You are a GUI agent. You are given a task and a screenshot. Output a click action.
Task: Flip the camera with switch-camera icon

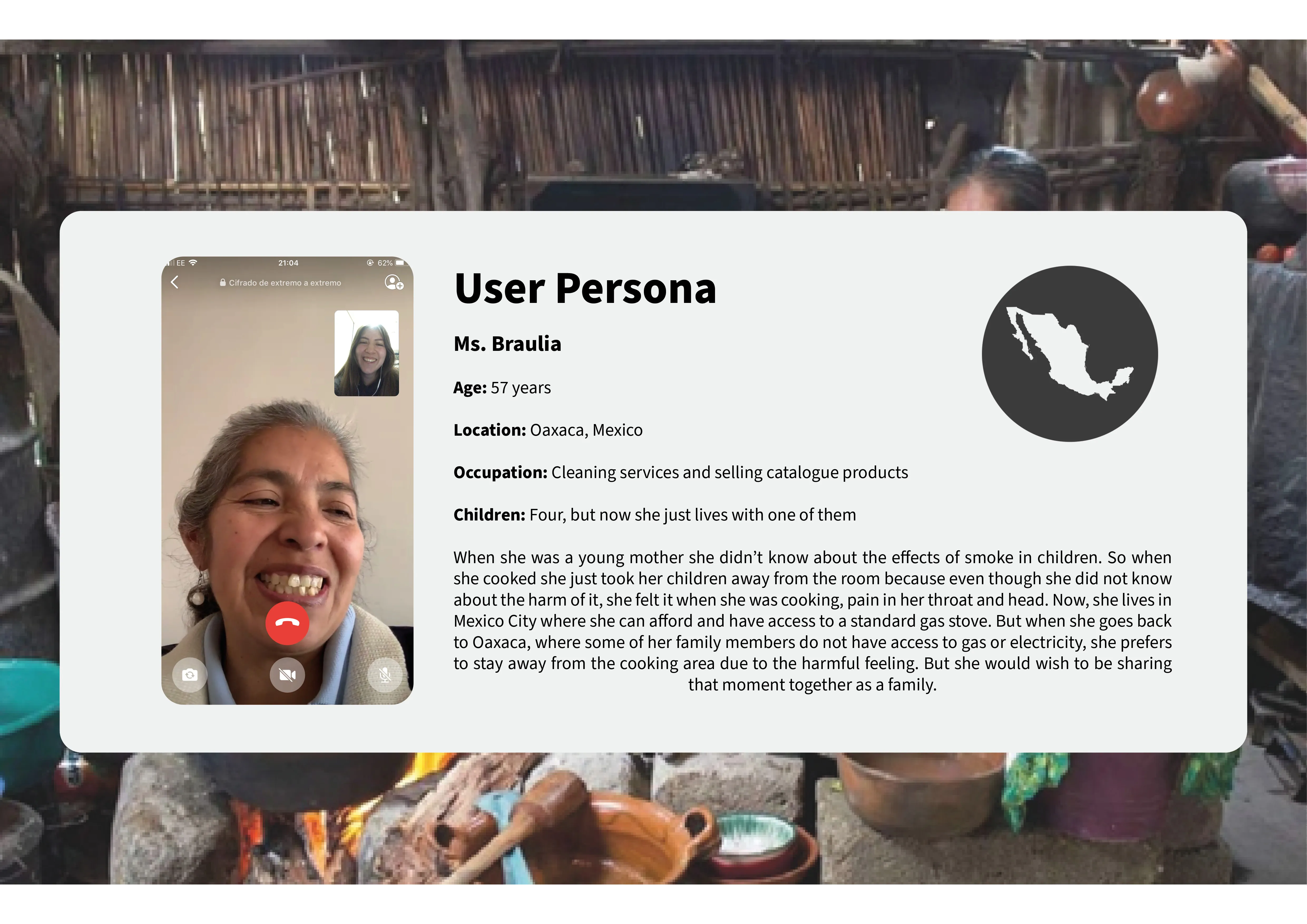190,675
